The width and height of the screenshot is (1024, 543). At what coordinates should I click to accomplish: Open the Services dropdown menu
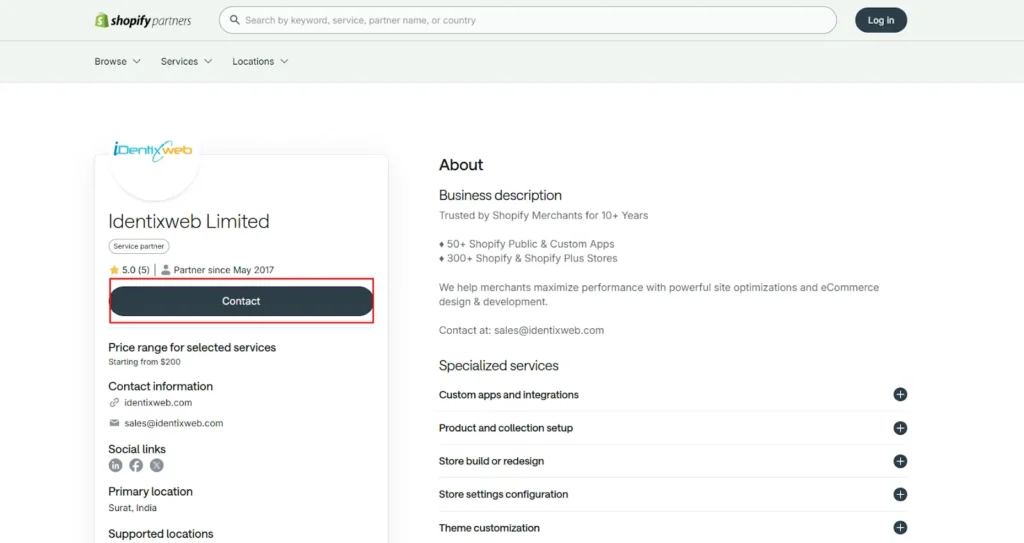(x=187, y=61)
